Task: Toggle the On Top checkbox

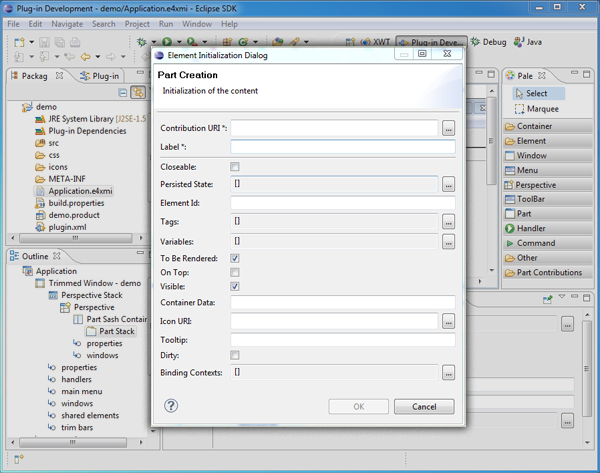Action: click(x=235, y=272)
